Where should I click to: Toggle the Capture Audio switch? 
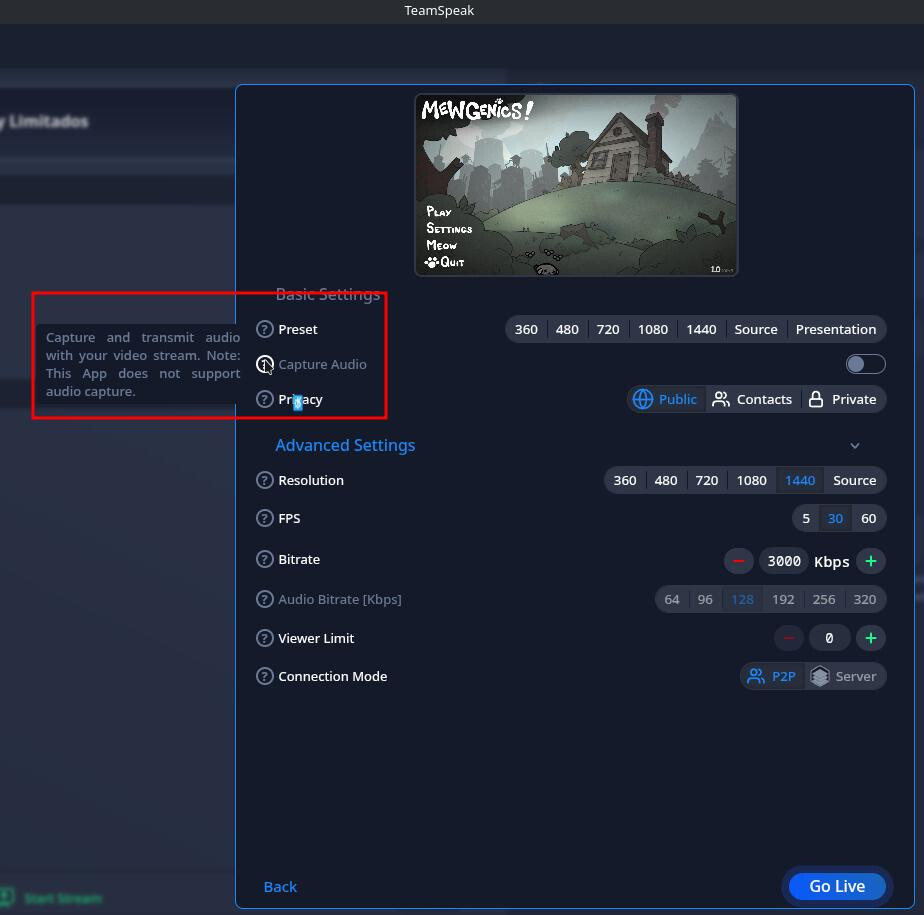click(x=865, y=364)
